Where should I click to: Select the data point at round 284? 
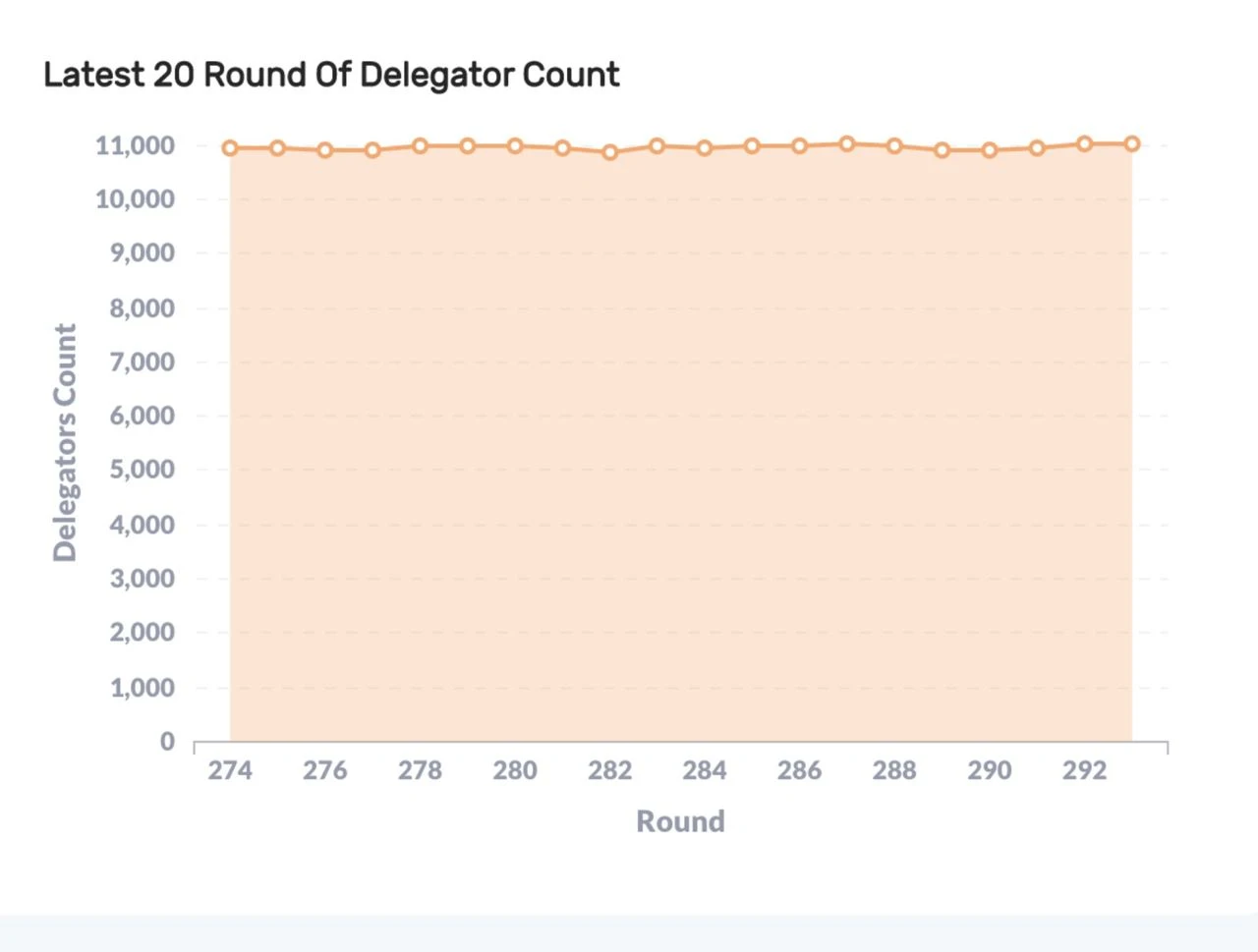tap(705, 148)
